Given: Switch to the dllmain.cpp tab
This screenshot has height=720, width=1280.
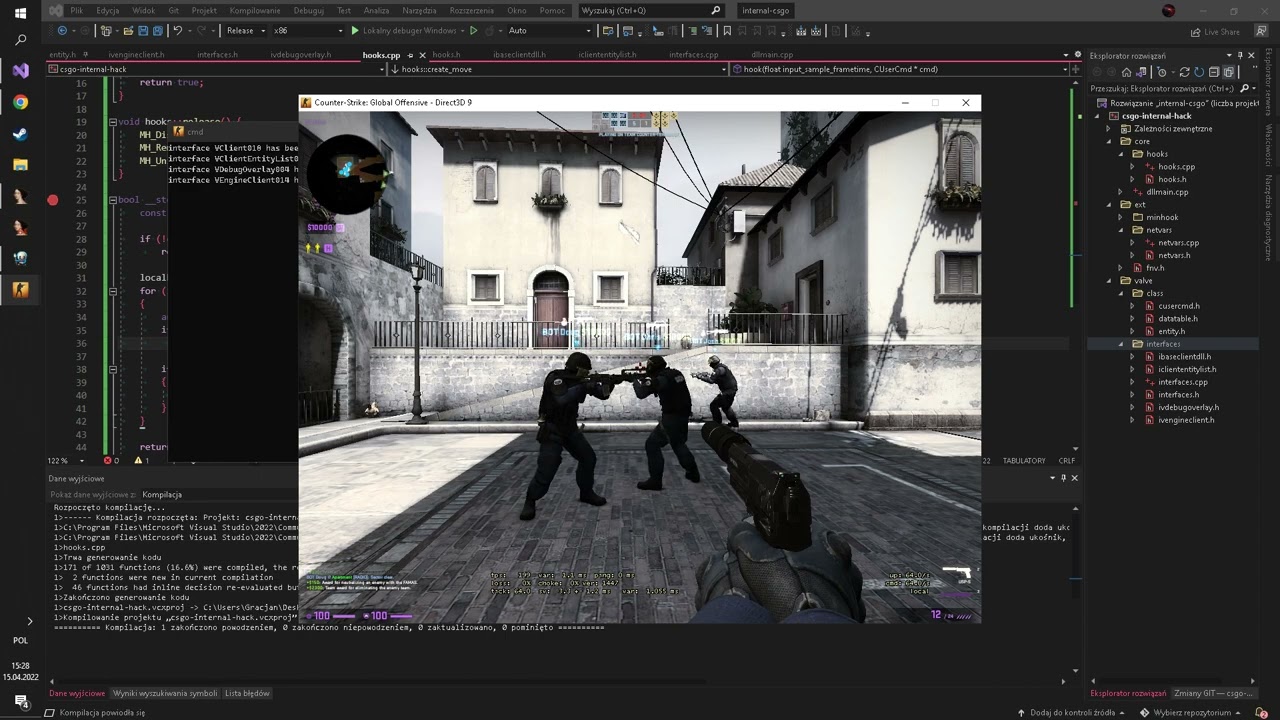Looking at the screenshot, I should (x=772, y=55).
